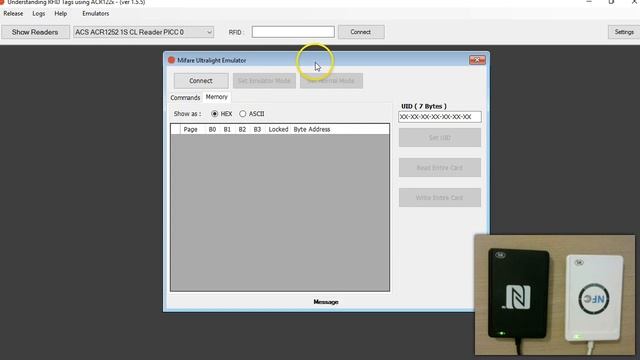
Task: Open the Release menu
Action: [13, 13]
